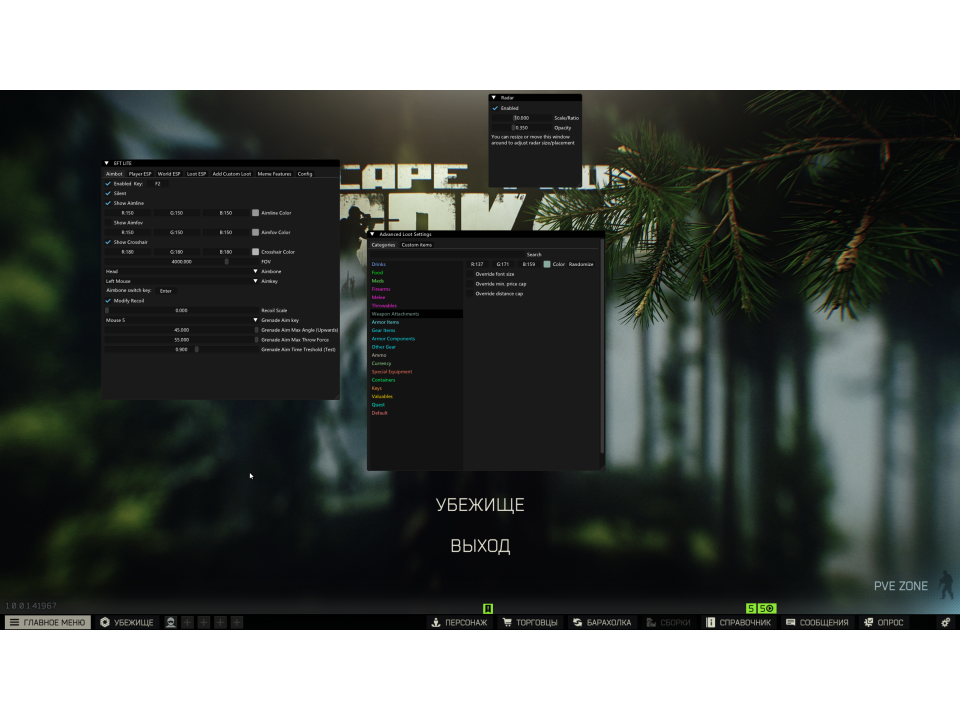Click the FOV slider
This screenshot has width=960, height=720.
182,261
